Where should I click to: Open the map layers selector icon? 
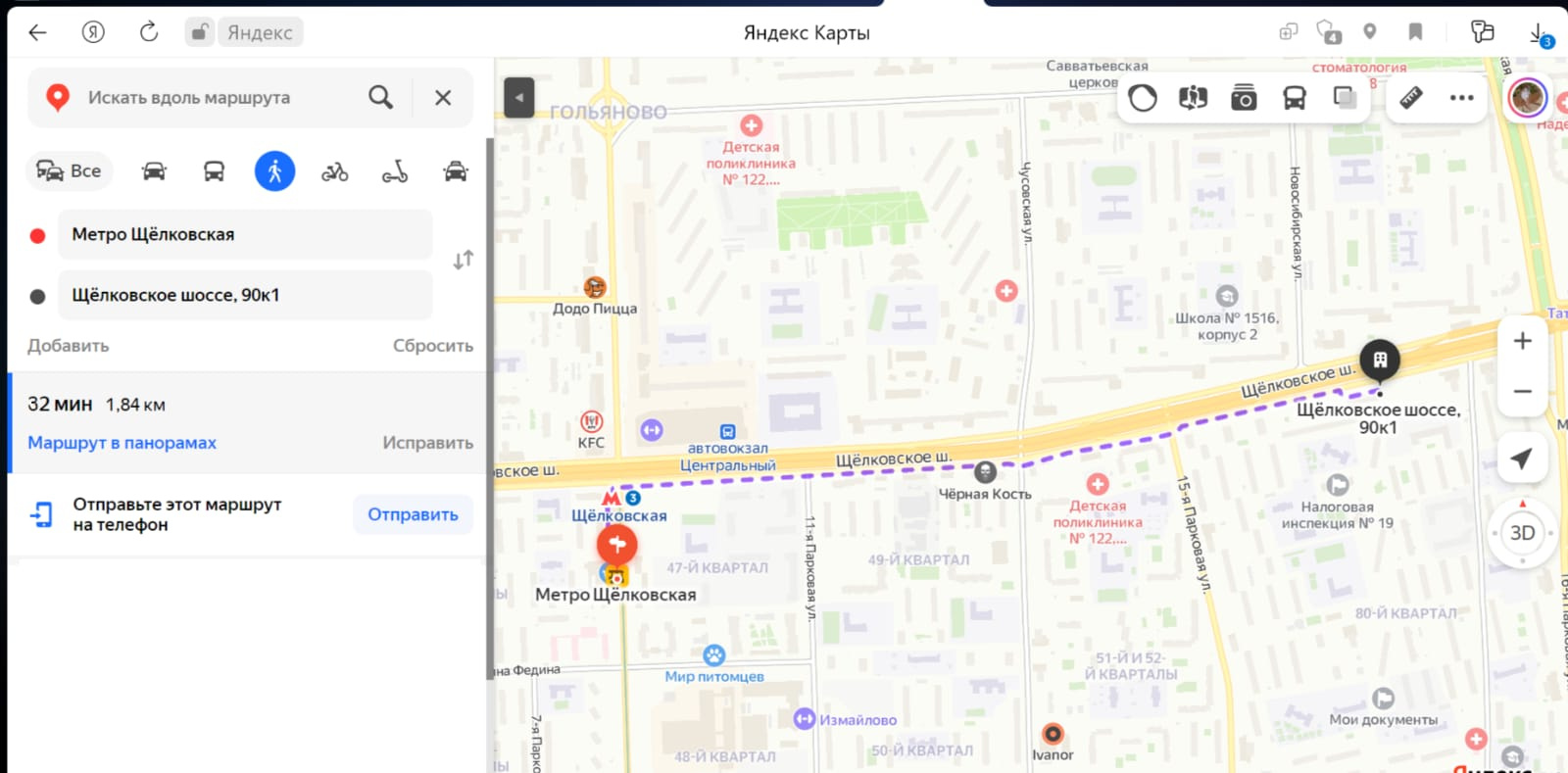click(1346, 98)
